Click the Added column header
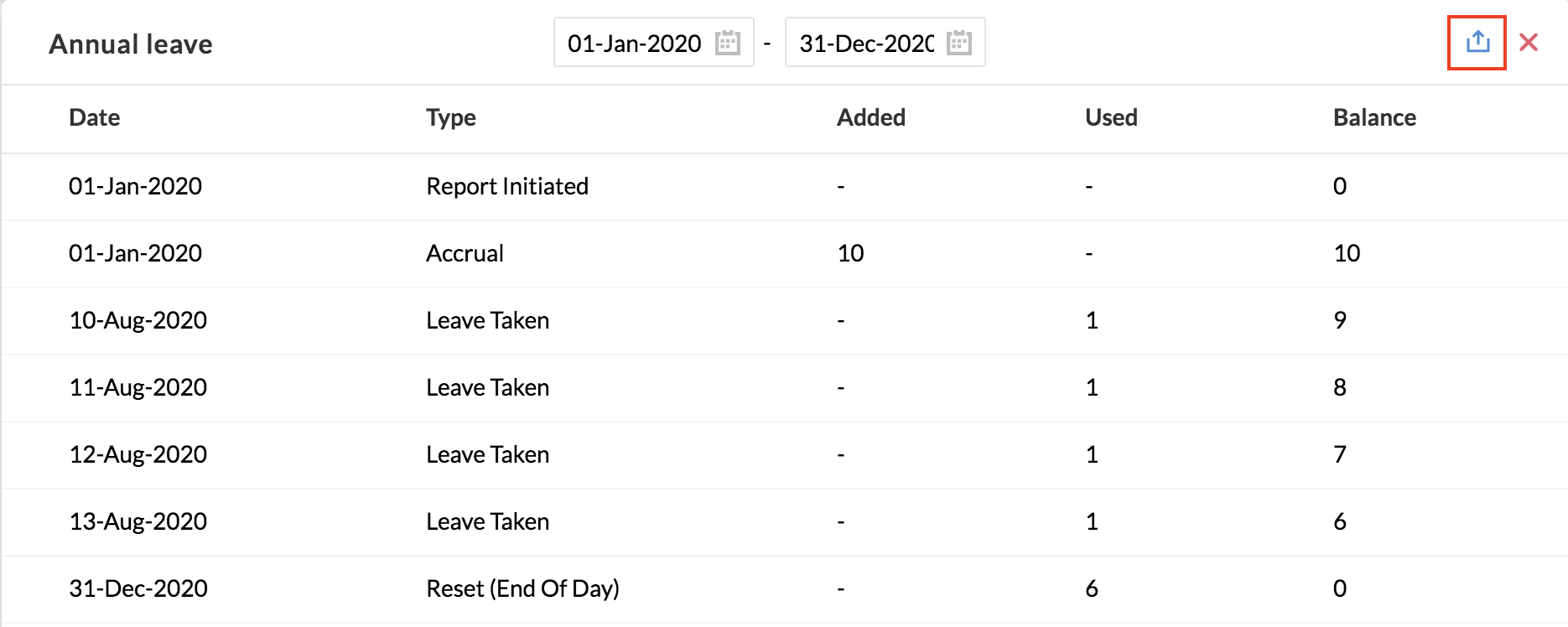 click(870, 117)
